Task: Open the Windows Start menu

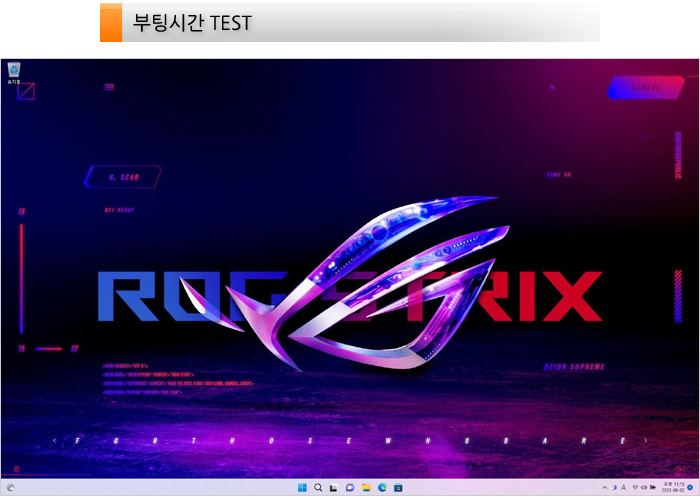Action: click(x=302, y=487)
